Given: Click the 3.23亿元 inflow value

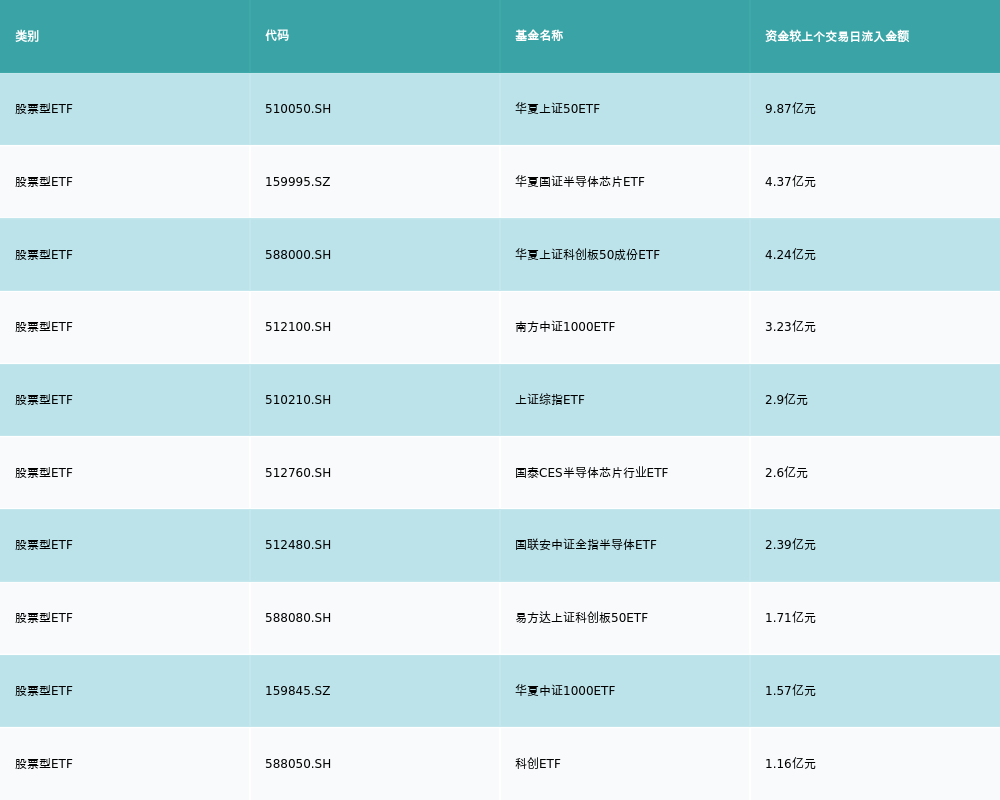Looking at the screenshot, I should click(790, 327).
